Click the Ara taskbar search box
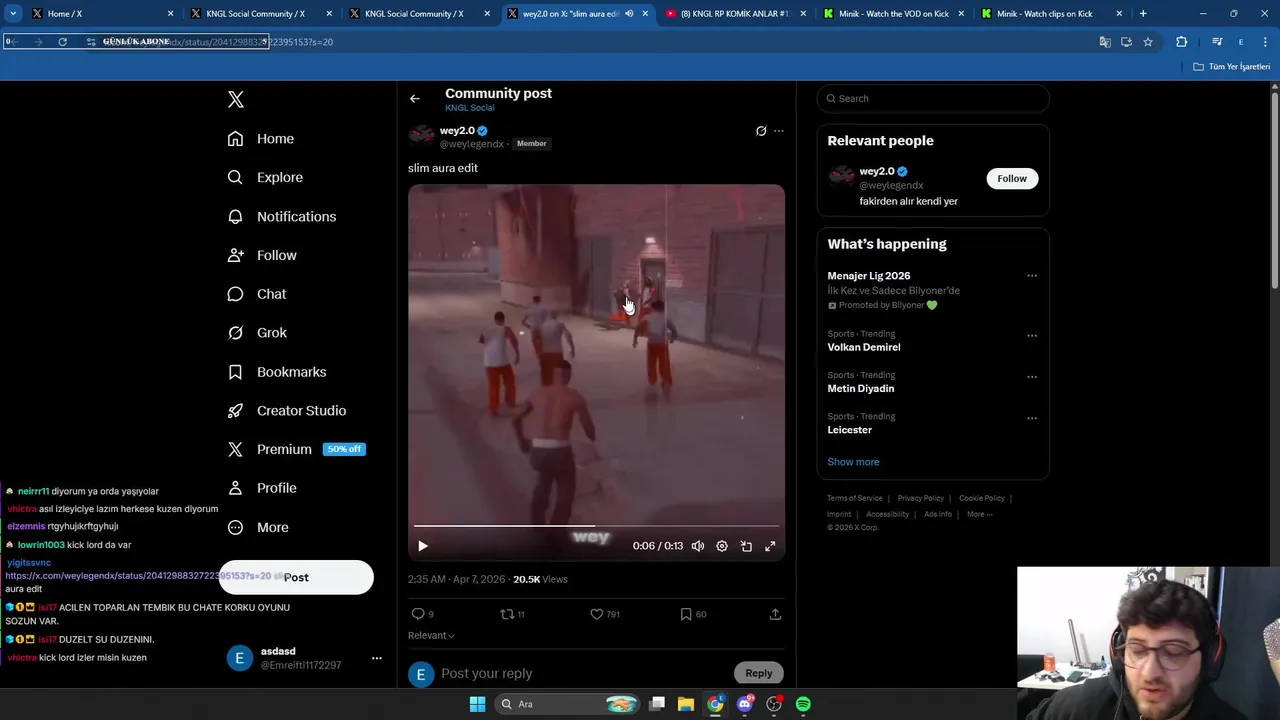1280x720 pixels. point(568,704)
